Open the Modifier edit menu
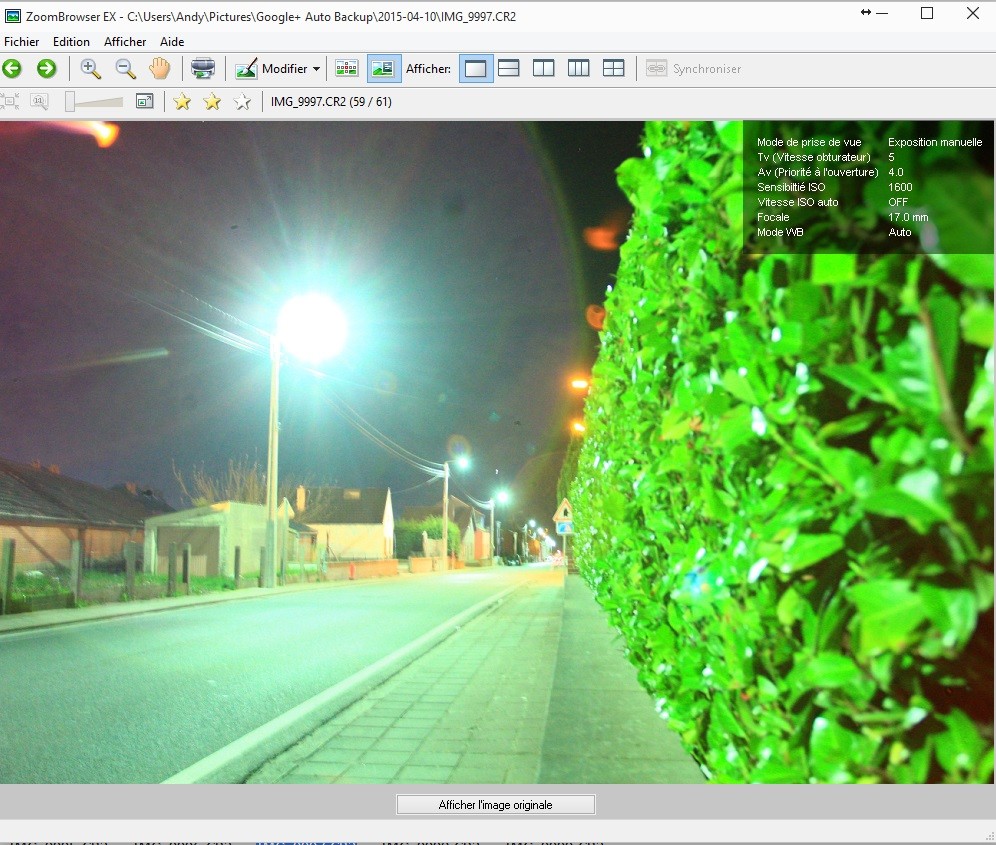The height and width of the screenshot is (845, 996). pos(278,69)
